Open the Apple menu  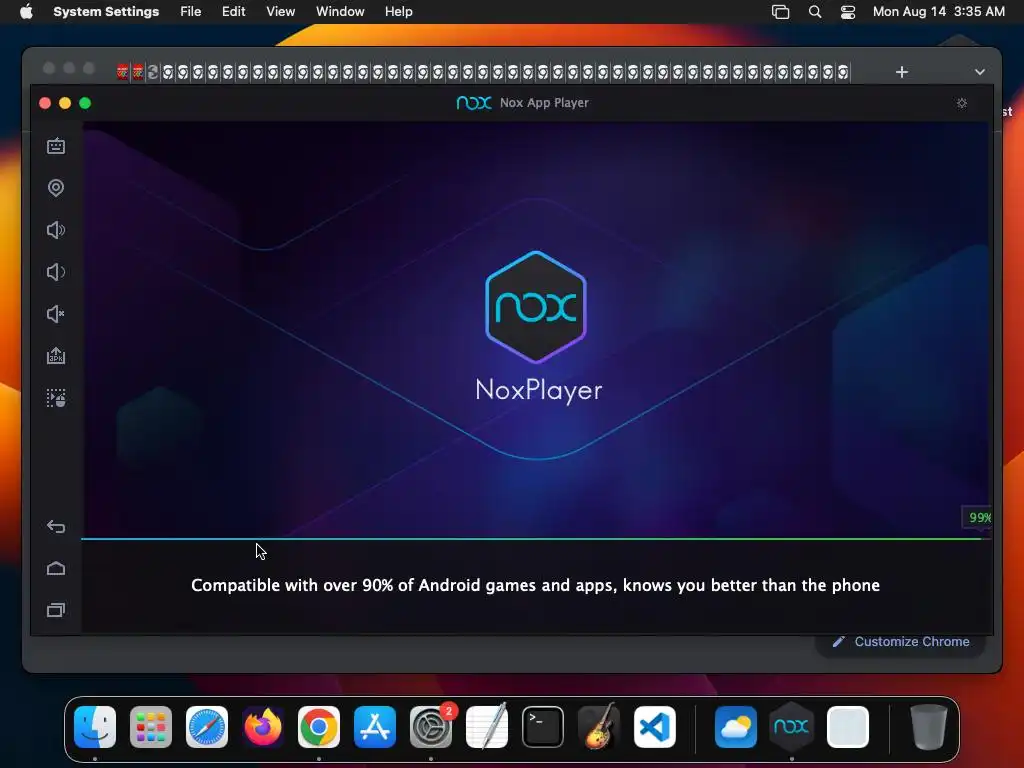click(26, 12)
